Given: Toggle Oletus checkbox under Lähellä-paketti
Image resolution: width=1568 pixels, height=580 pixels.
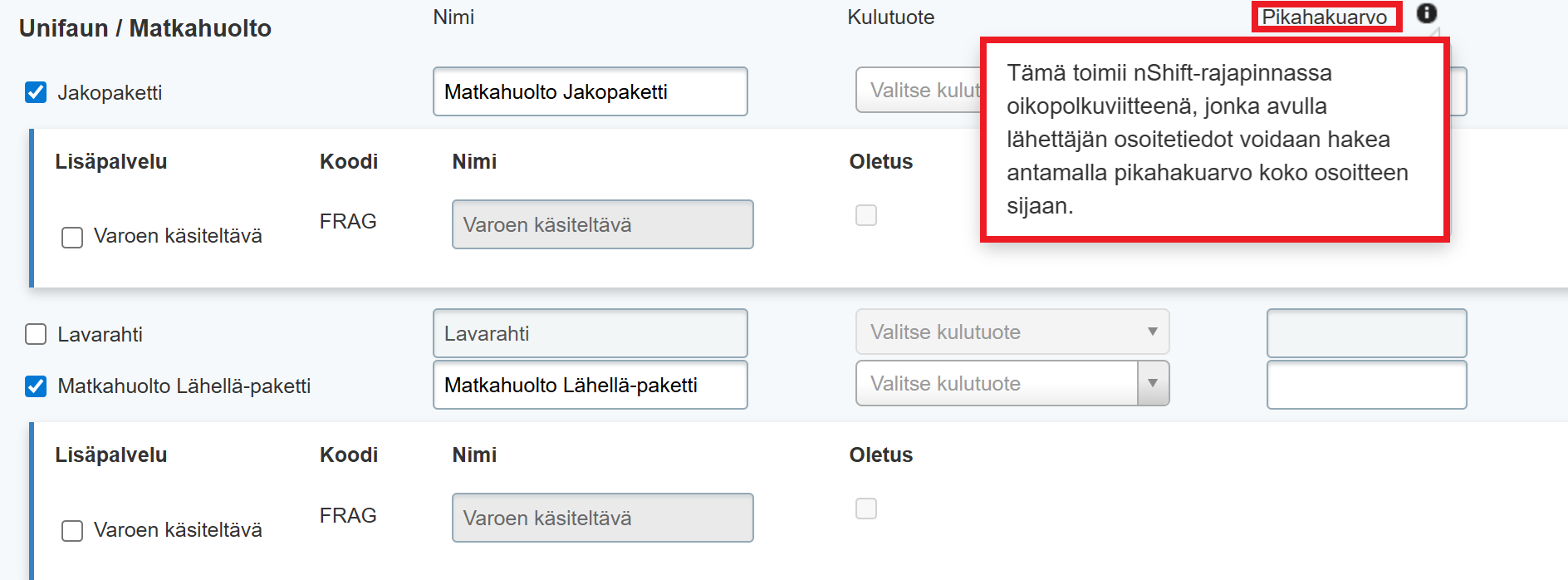Looking at the screenshot, I should tap(866, 509).
